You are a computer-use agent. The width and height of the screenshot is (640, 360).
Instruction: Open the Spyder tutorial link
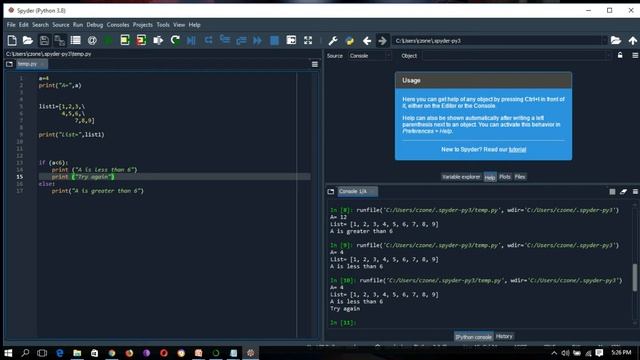517,149
